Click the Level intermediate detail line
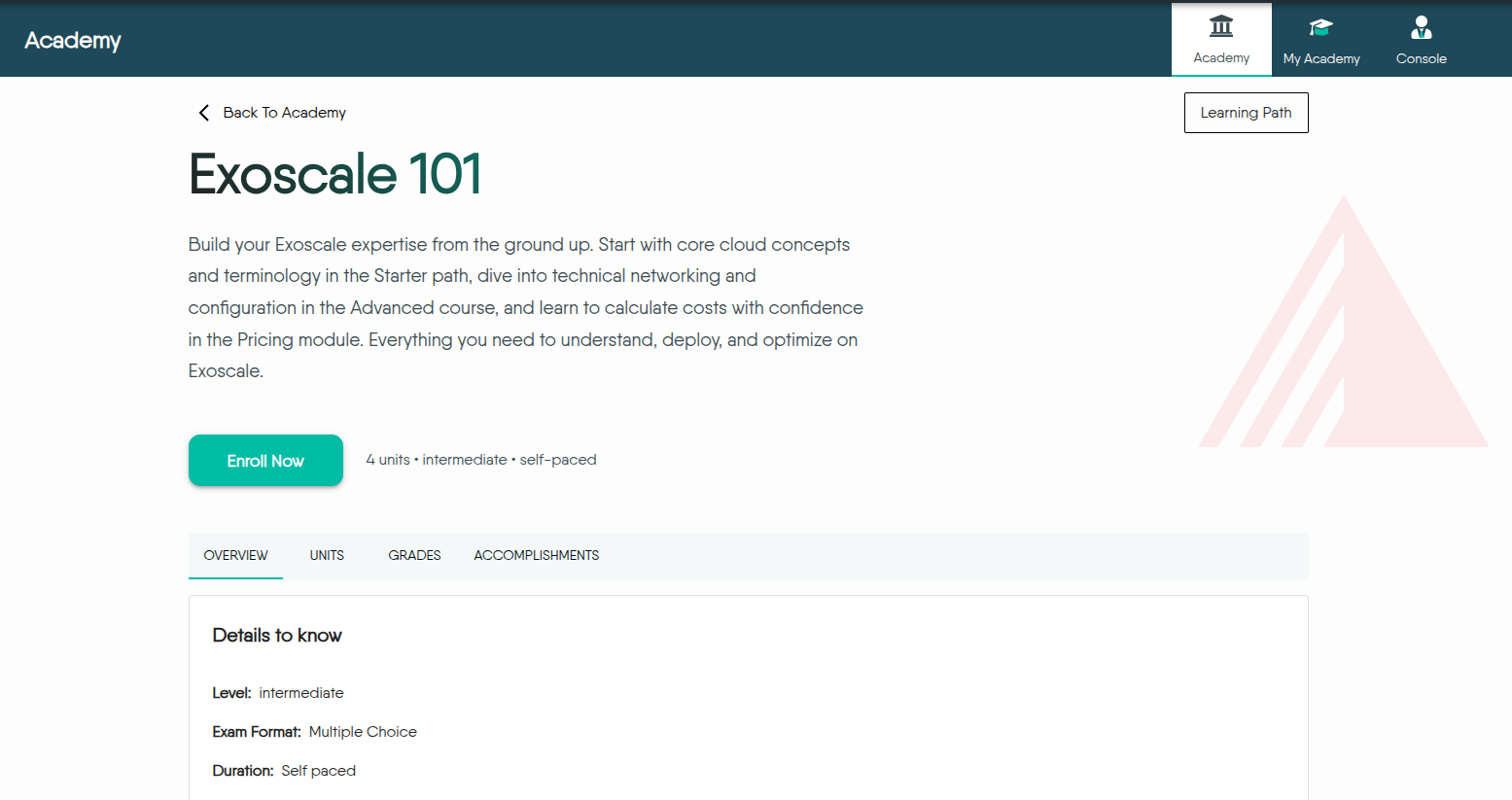 (x=278, y=693)
